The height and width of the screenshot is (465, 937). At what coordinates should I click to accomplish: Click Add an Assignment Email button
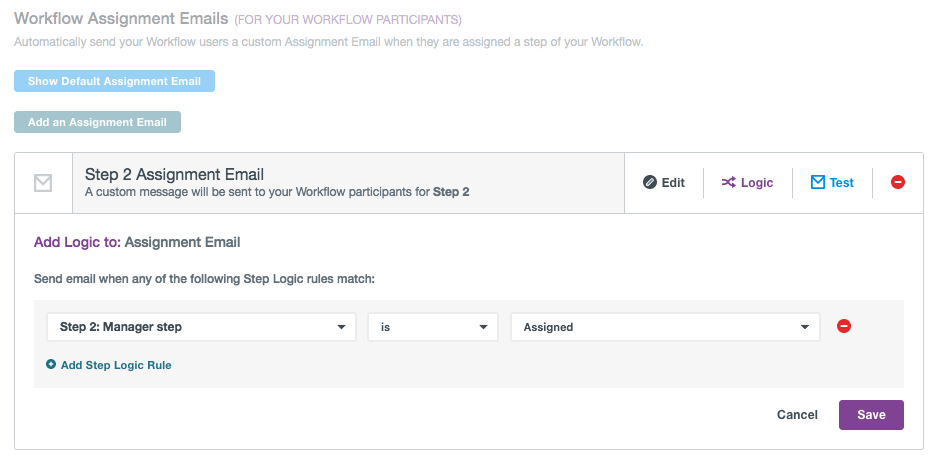pyautogui.click(x=97, y=122)
